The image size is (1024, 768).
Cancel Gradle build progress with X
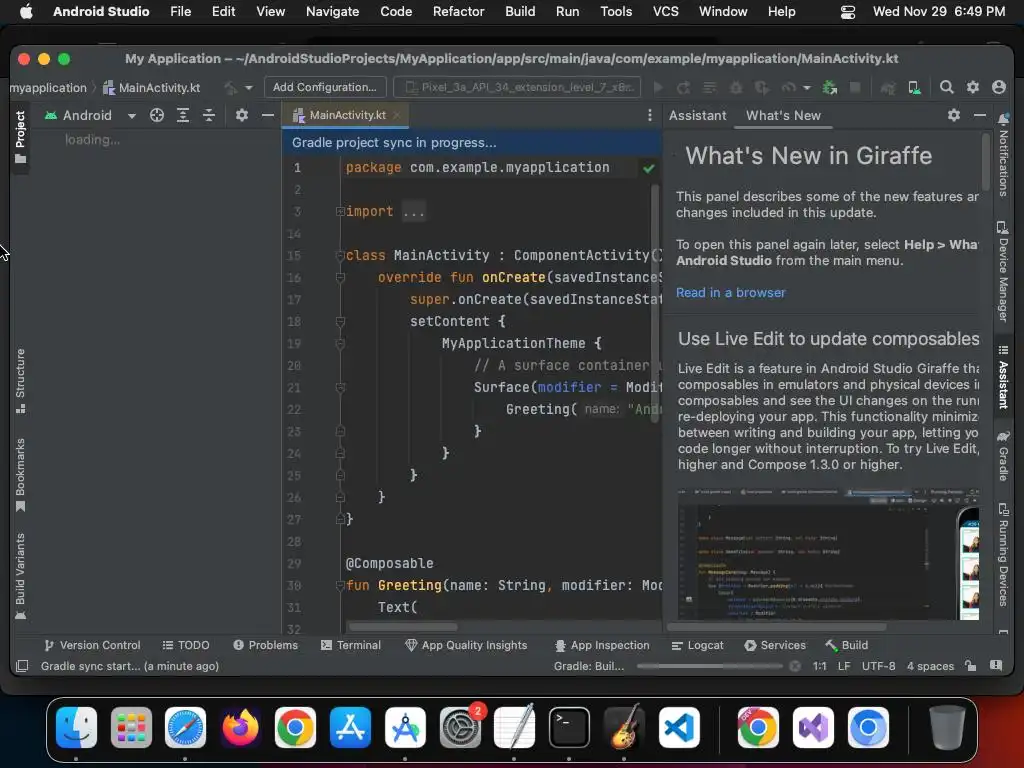[x=795, y=666]
